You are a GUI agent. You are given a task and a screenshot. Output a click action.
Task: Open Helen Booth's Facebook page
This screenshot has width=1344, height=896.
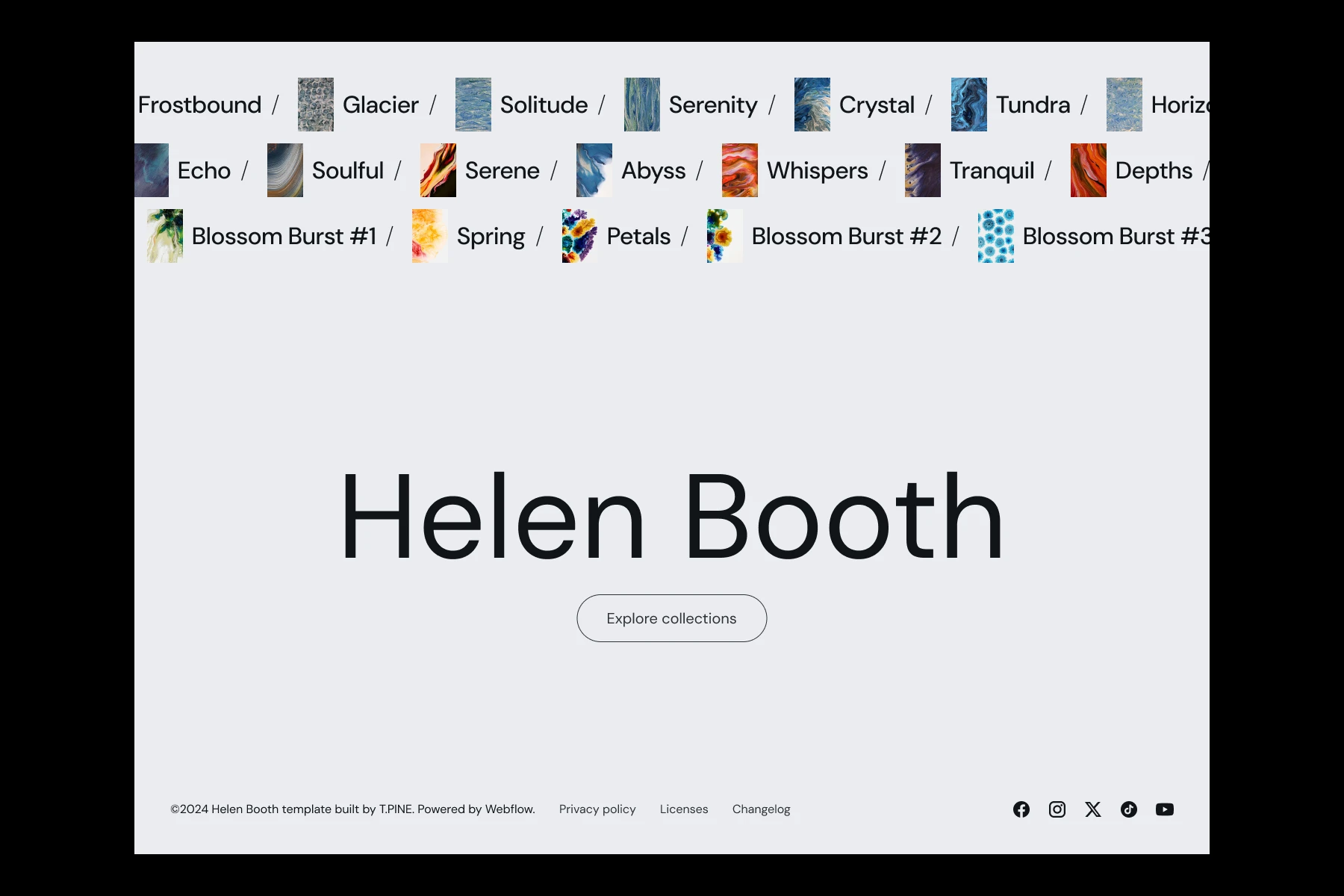click(1021, 809)
